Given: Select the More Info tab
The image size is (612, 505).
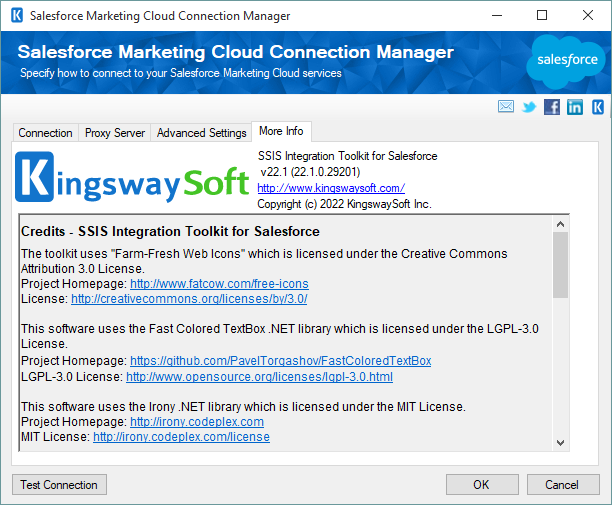Looking at the screenshot, I should [281, 131].
